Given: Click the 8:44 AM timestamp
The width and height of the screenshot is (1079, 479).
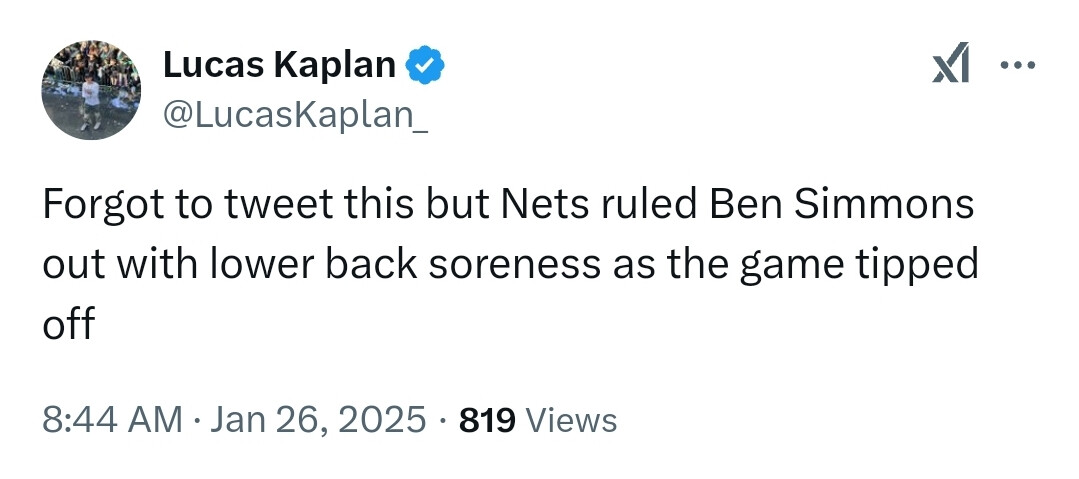Looking at the screenshot, I should click(112, 419).
